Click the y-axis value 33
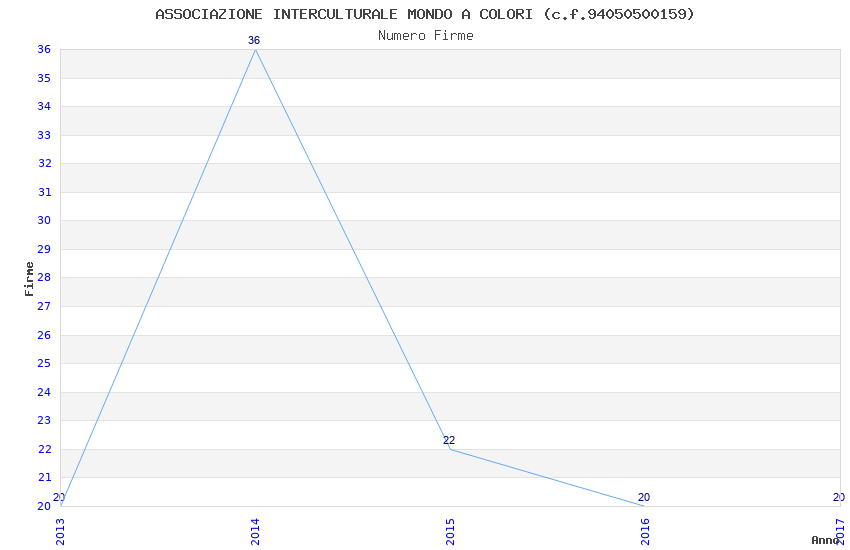The image size is (850, 550). [44, 135]
